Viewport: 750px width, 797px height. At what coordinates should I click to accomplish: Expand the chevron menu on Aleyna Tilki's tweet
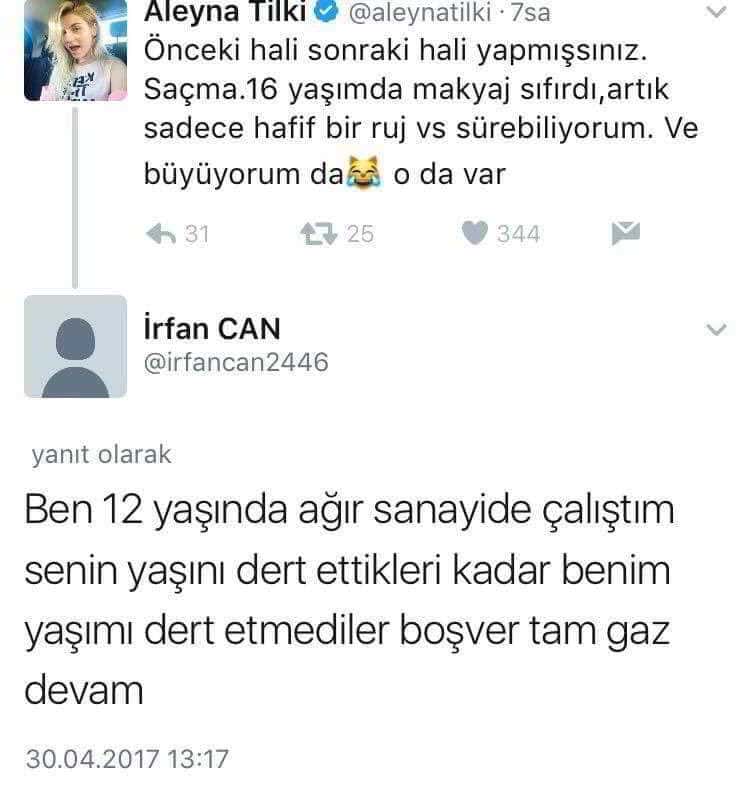[x=716, y=11]
